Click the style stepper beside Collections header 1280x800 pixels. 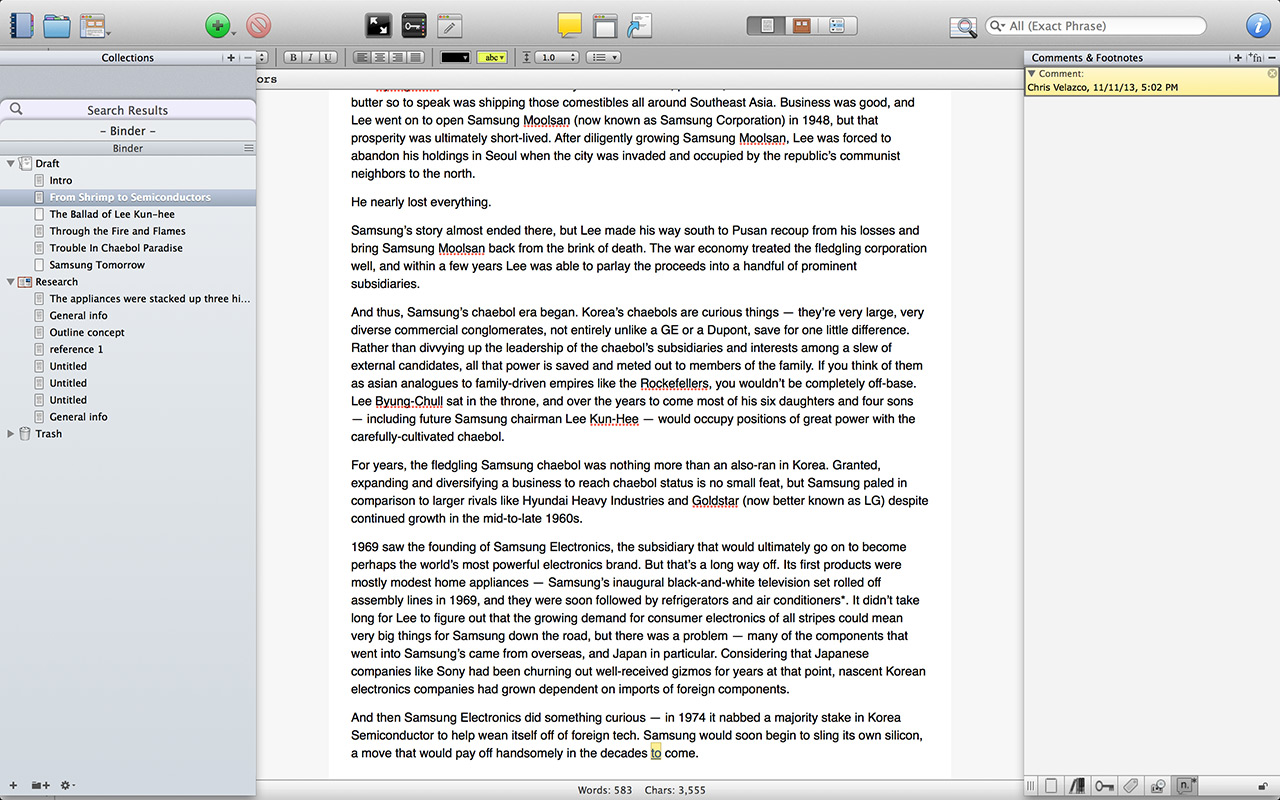click(262, 58)
